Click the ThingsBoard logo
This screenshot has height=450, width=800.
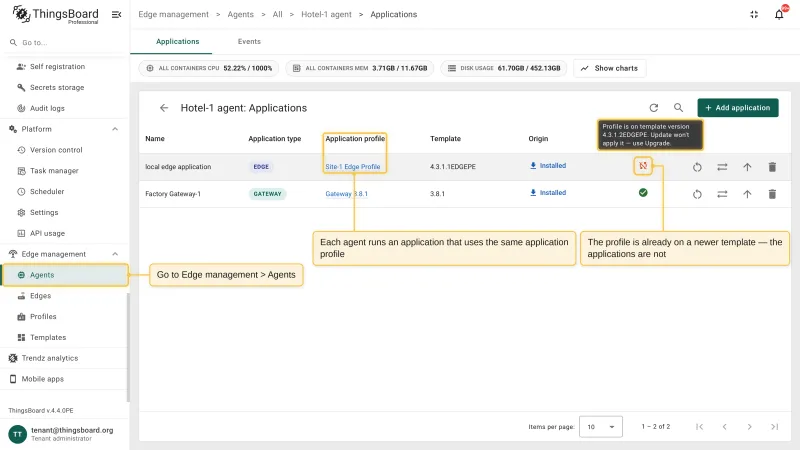pos(55,14)
